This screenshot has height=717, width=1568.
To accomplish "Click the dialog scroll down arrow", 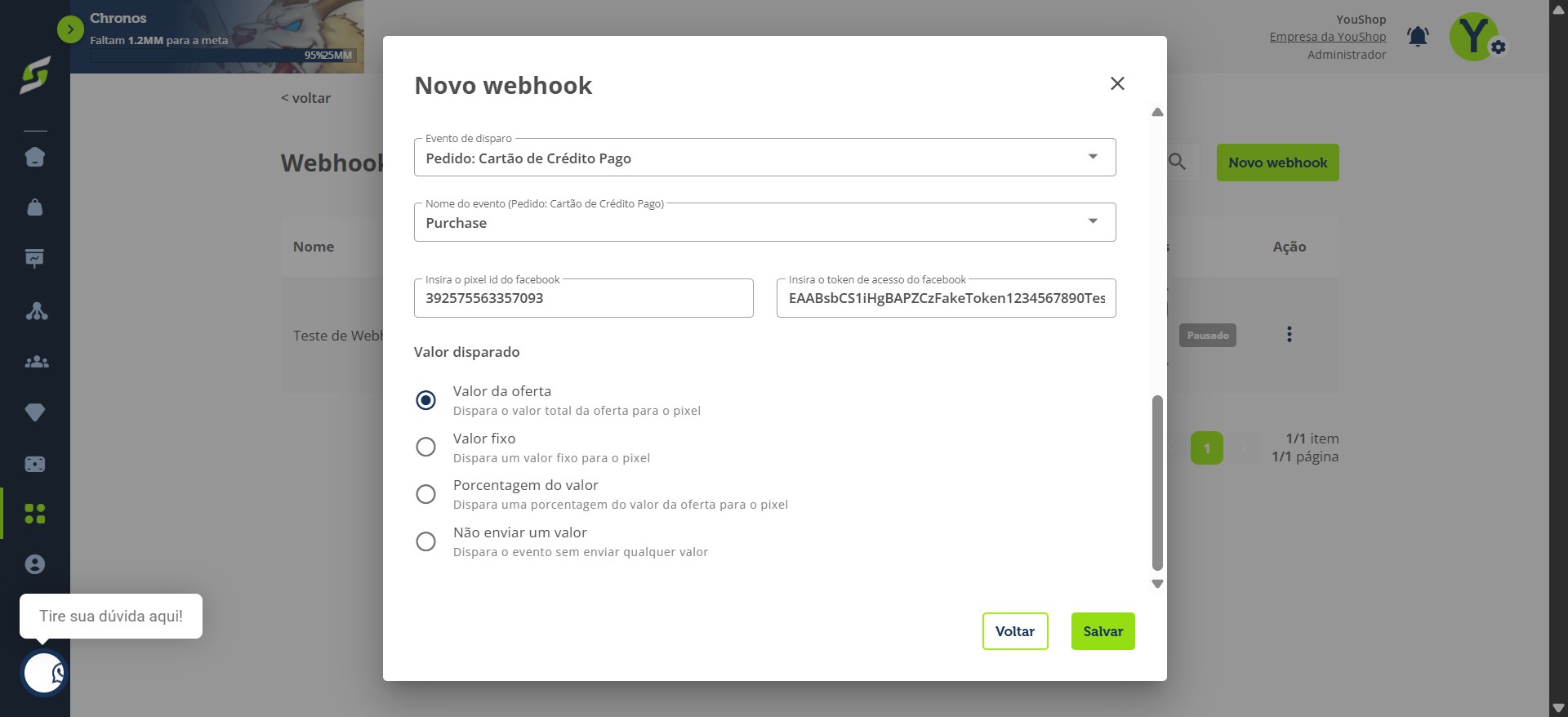I will click(x=1157, y=584).
